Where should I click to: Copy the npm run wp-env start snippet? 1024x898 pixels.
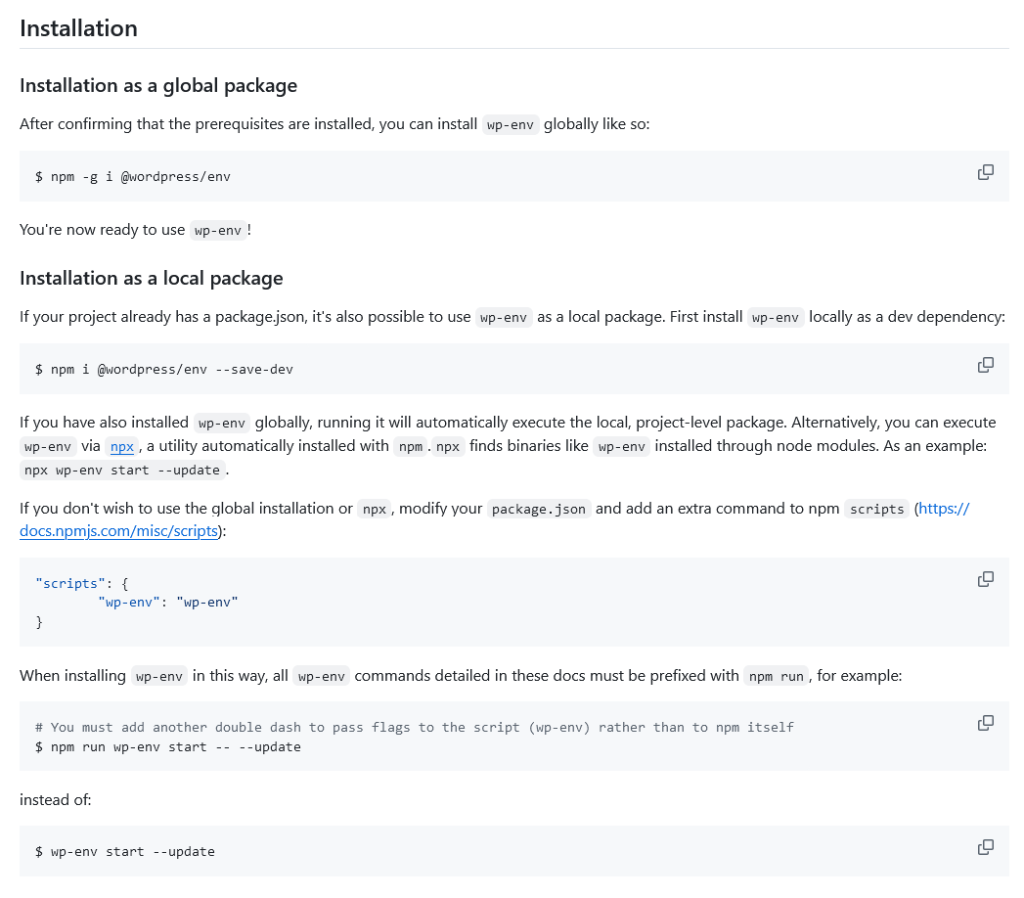point(985,723)
